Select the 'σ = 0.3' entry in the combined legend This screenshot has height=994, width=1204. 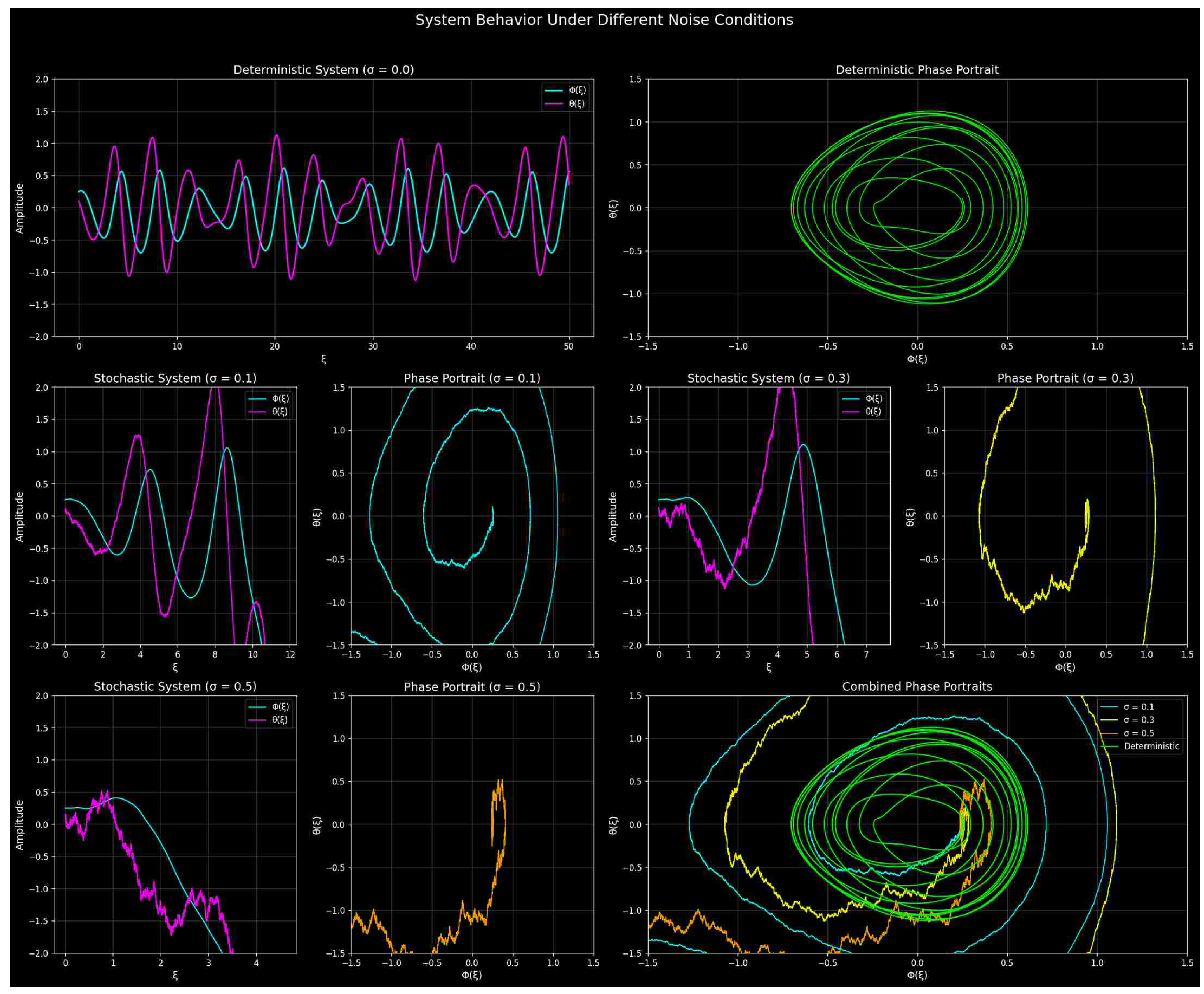(1138, 720)
